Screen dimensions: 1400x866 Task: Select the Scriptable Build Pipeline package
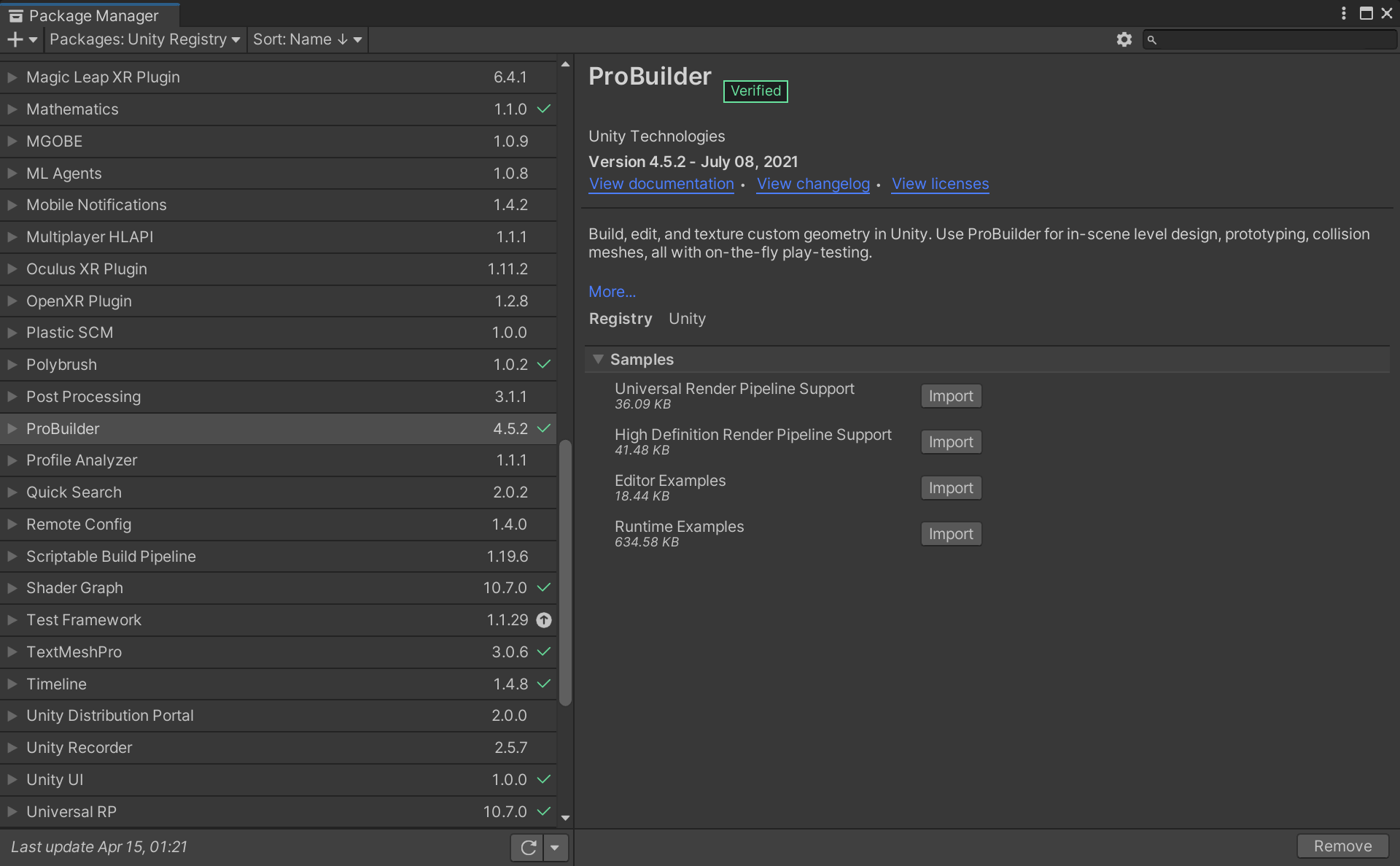click(x=278, y=557)
